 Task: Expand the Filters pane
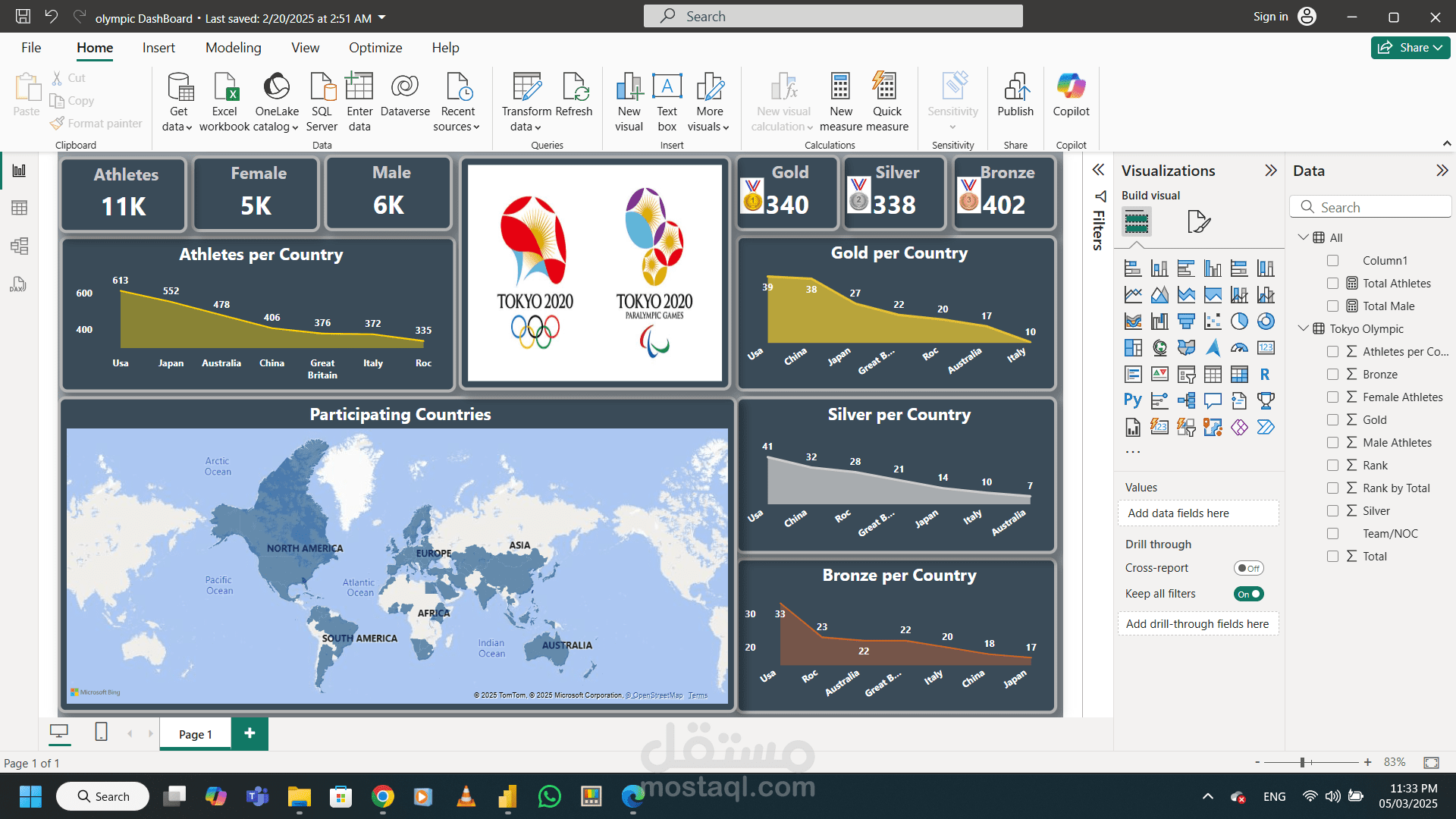pyautogui.click(x=1098, y=170)
